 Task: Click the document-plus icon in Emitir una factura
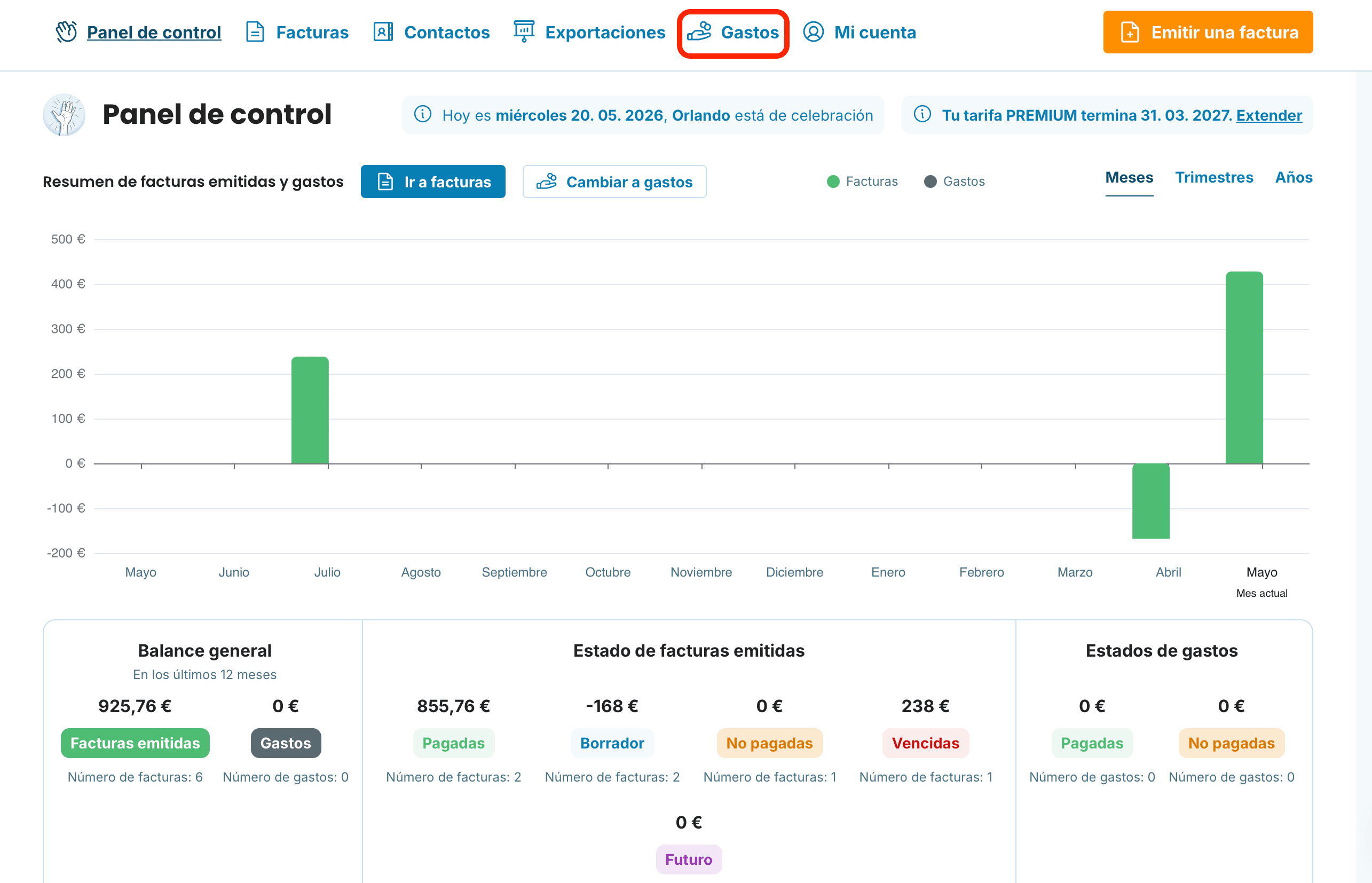click(1130, 32)
